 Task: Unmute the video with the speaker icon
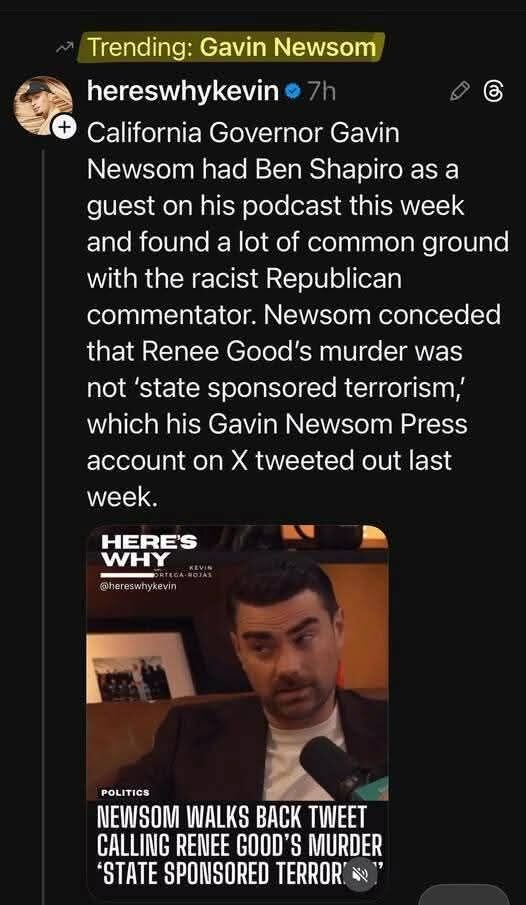pos(361,874)
